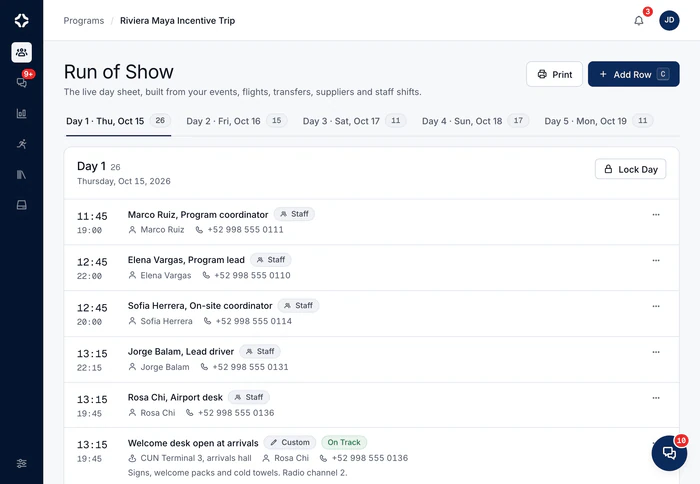700x484 pixels.
Task: Open the people/programs sidebar icon
Action: tap(21, 52)
